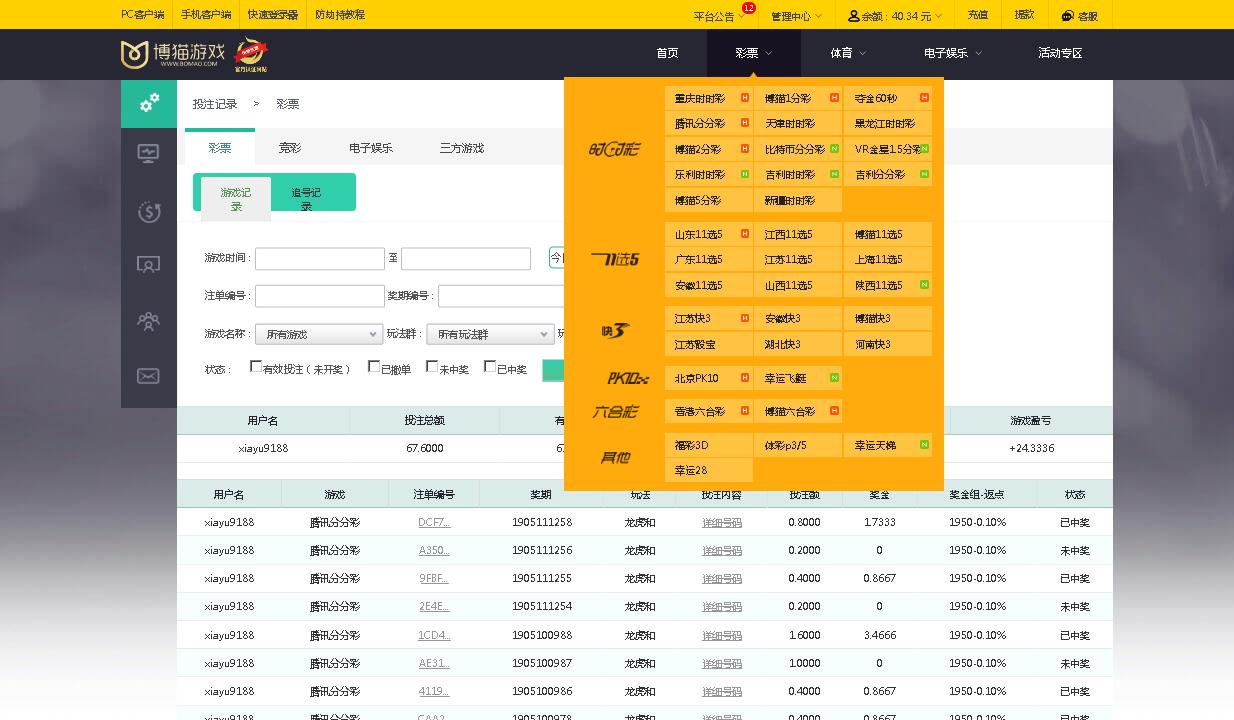The height and width of the screenshot is (720, 1234).
Task: Click the 游戏时间 date input field
Action: click(x=319, y=258)
